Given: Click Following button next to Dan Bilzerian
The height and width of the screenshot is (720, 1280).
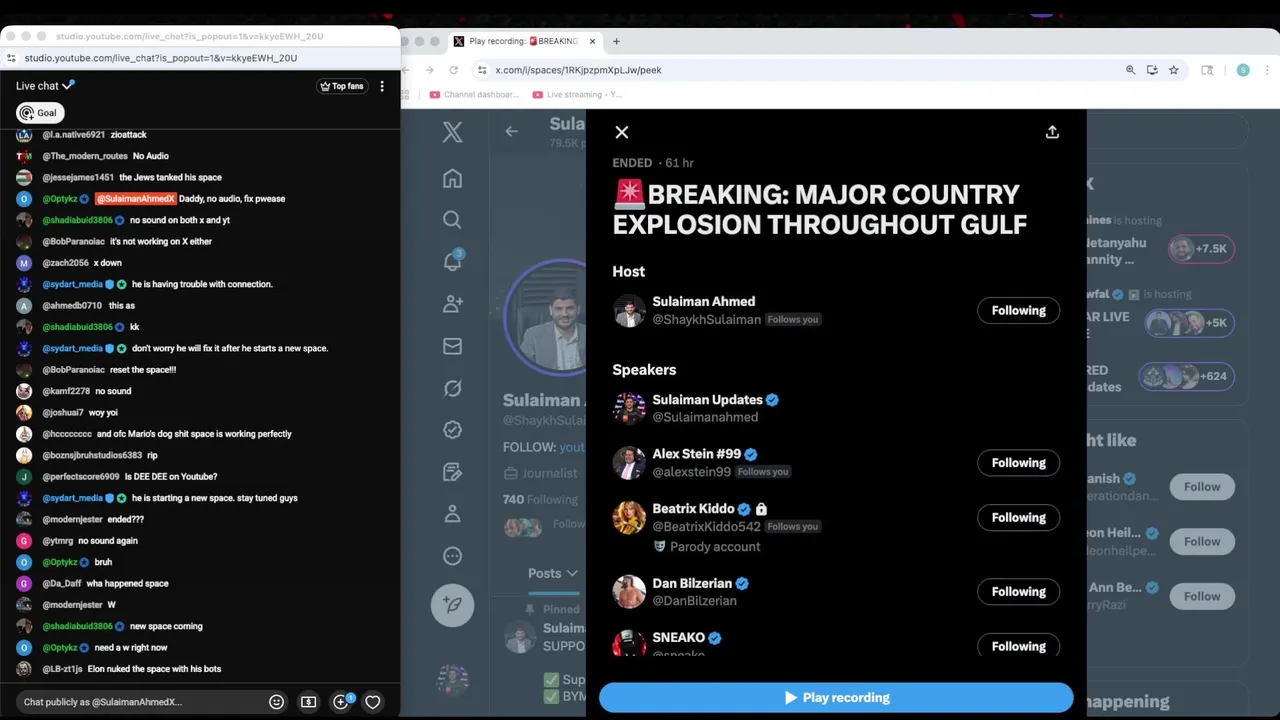Looking at the screenshot, I should 1018,591.
